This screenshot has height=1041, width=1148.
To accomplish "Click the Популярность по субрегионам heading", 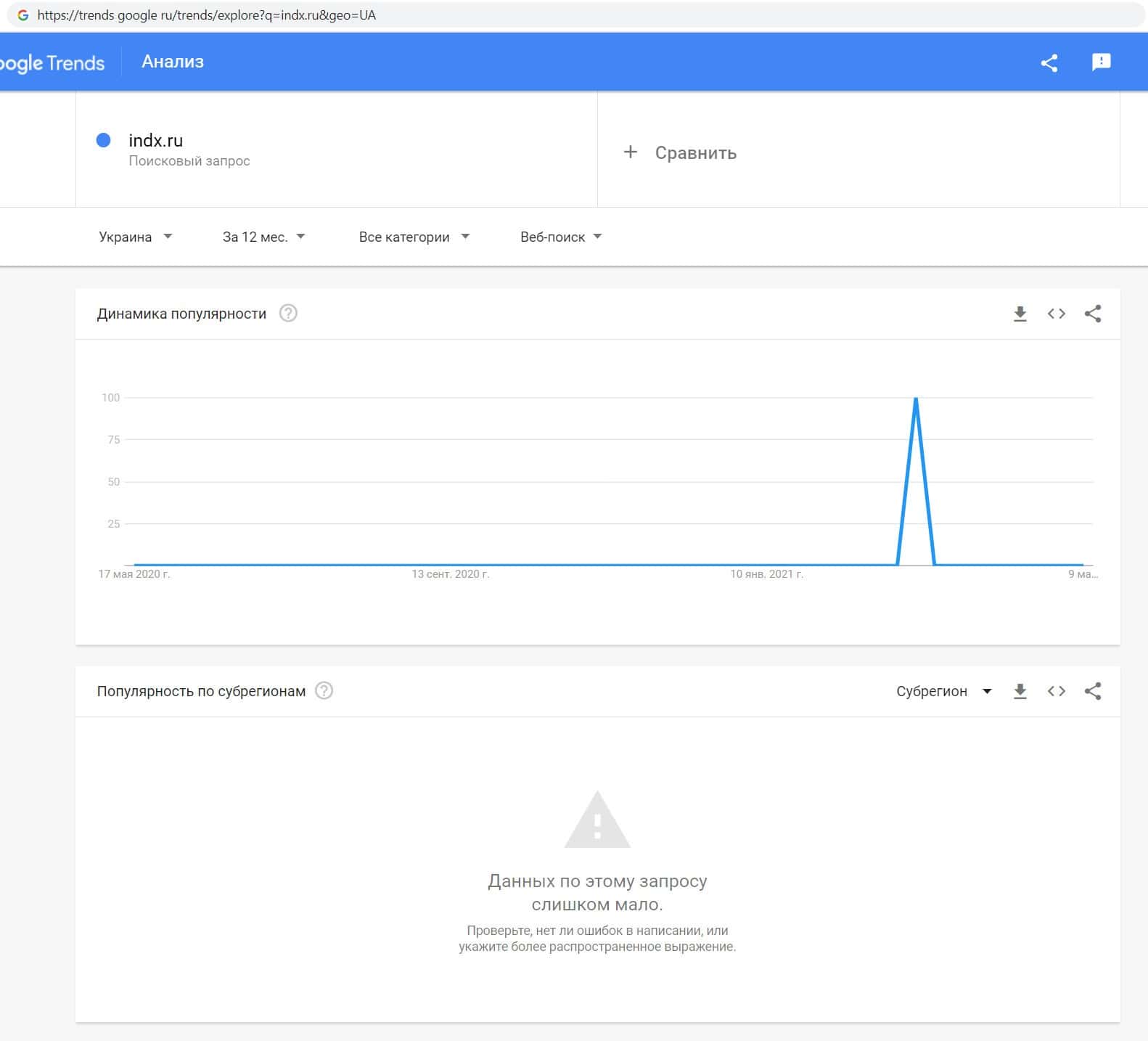I will 201,691.
